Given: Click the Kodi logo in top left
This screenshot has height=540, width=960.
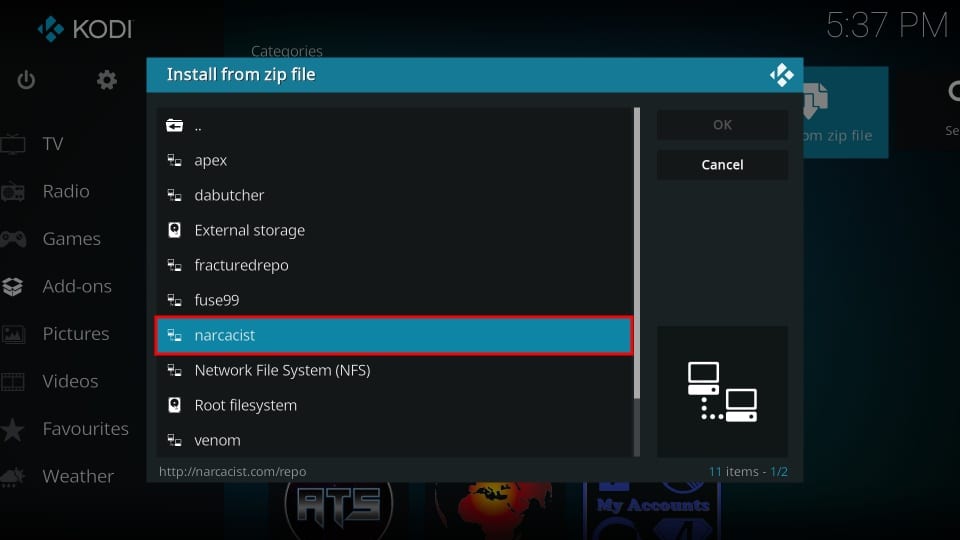Looking at the screenshot, I should pos(84,29).
